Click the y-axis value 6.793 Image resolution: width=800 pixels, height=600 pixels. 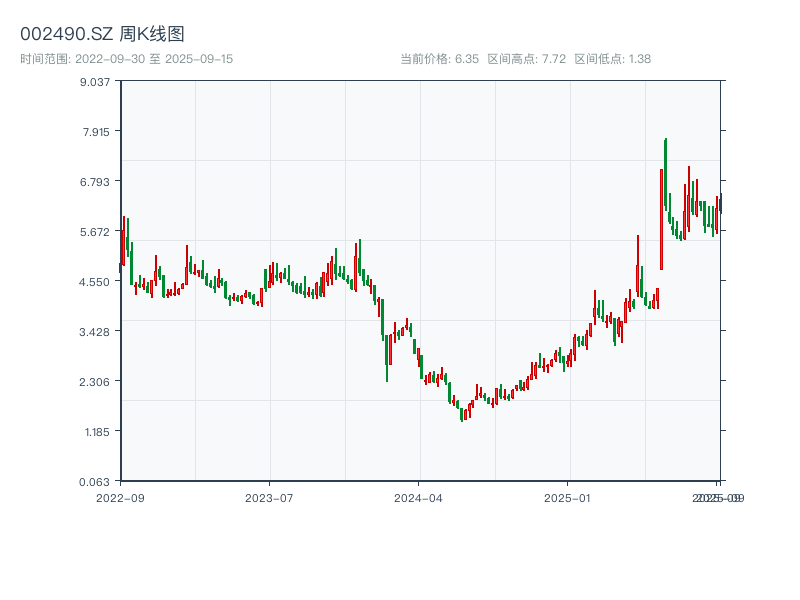[x=95, y=182]
